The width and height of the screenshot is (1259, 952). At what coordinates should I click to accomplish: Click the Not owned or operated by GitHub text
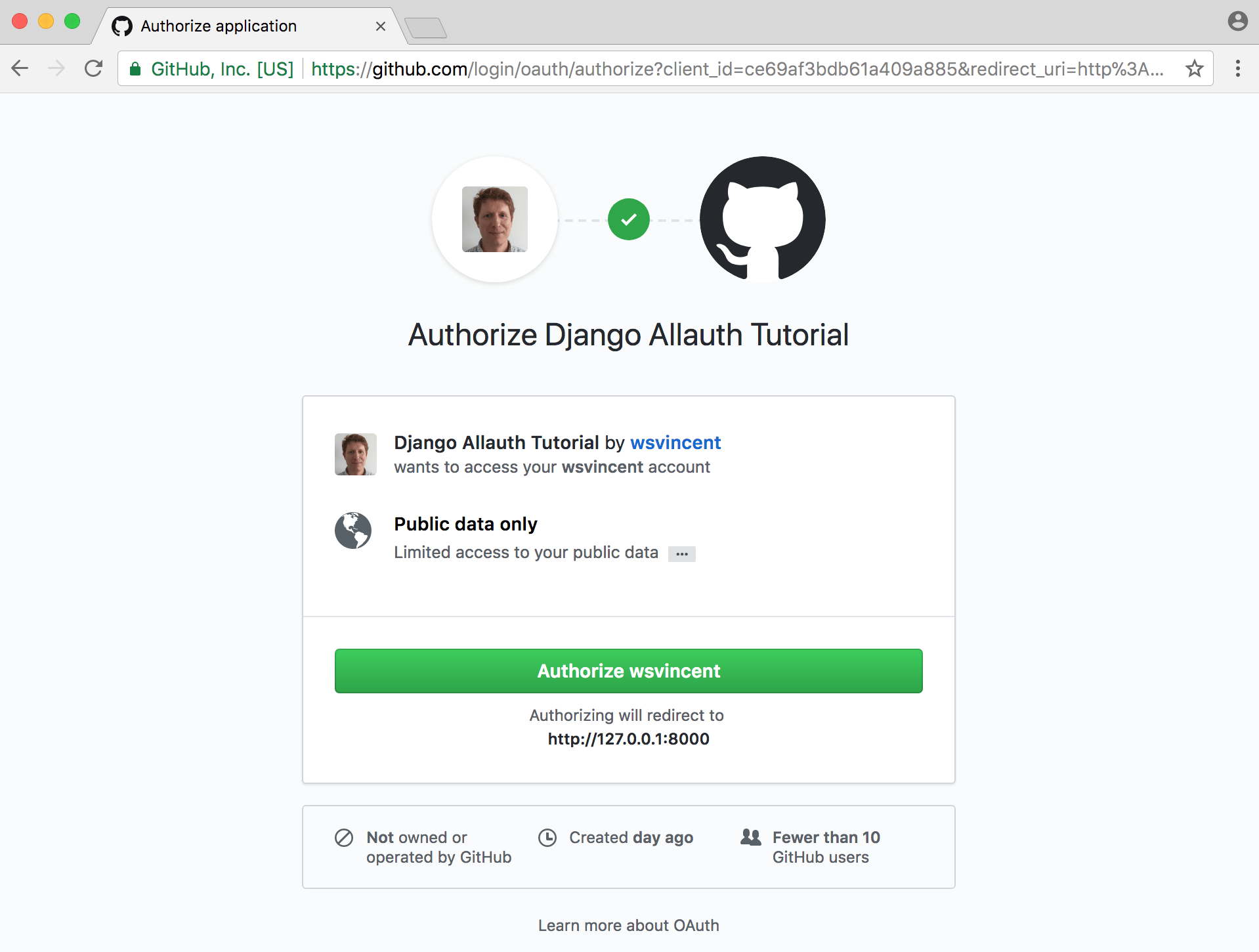point(439,848)
